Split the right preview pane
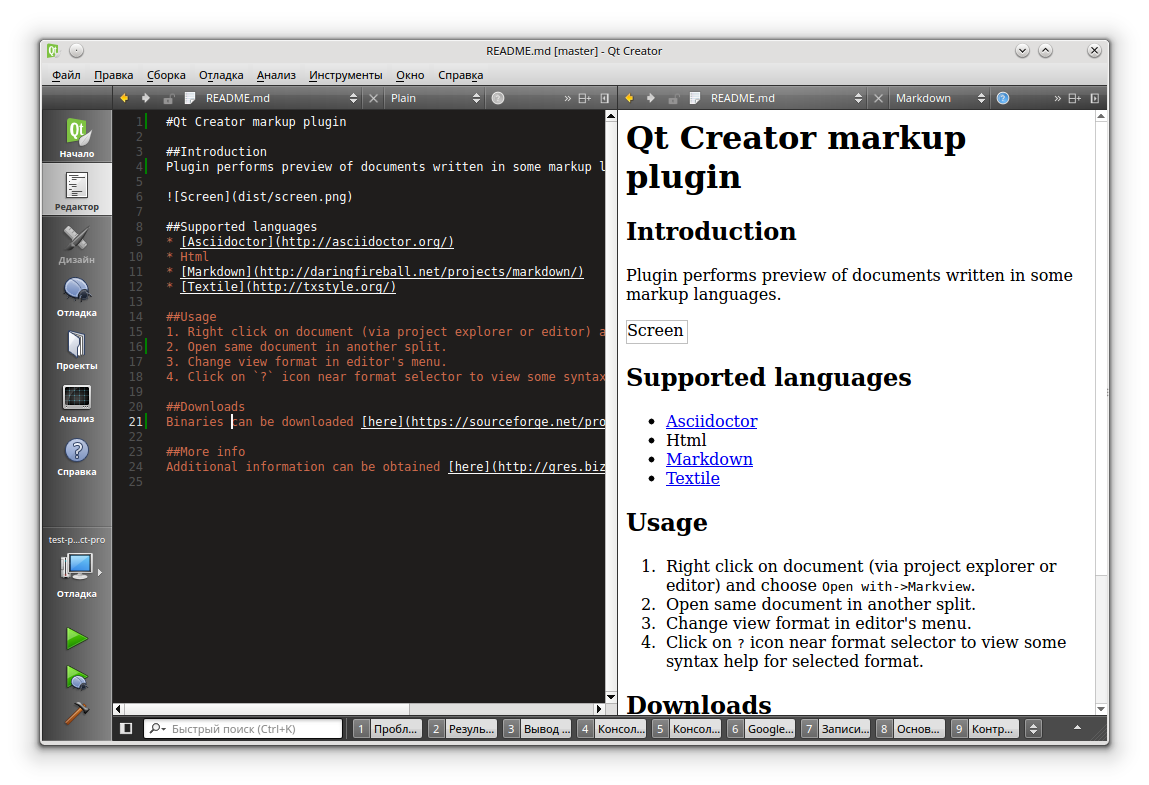Screen dimensions: 1149x785 (x=1074, y=98)
